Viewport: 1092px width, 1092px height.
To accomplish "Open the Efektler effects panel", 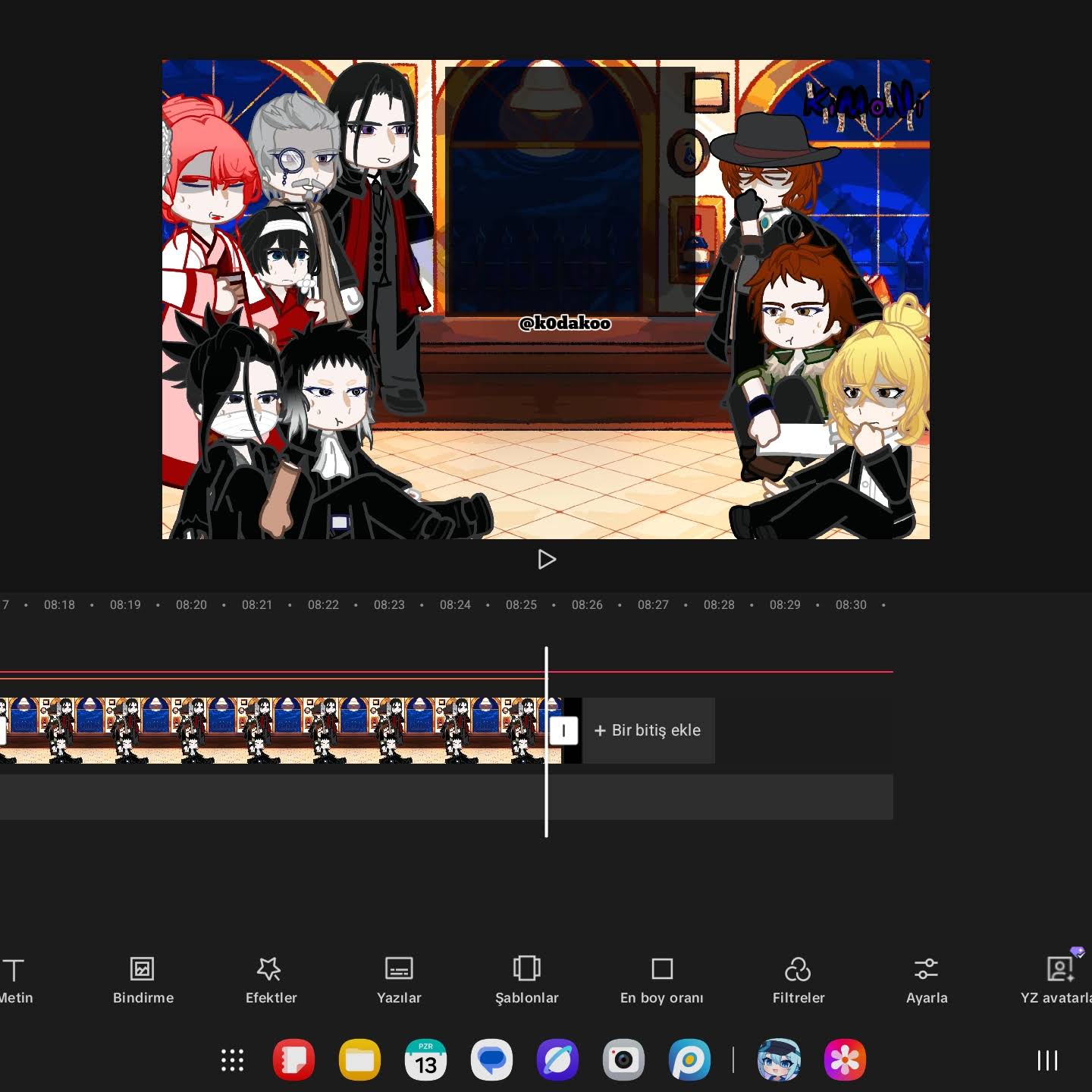I will click(271, 981).
